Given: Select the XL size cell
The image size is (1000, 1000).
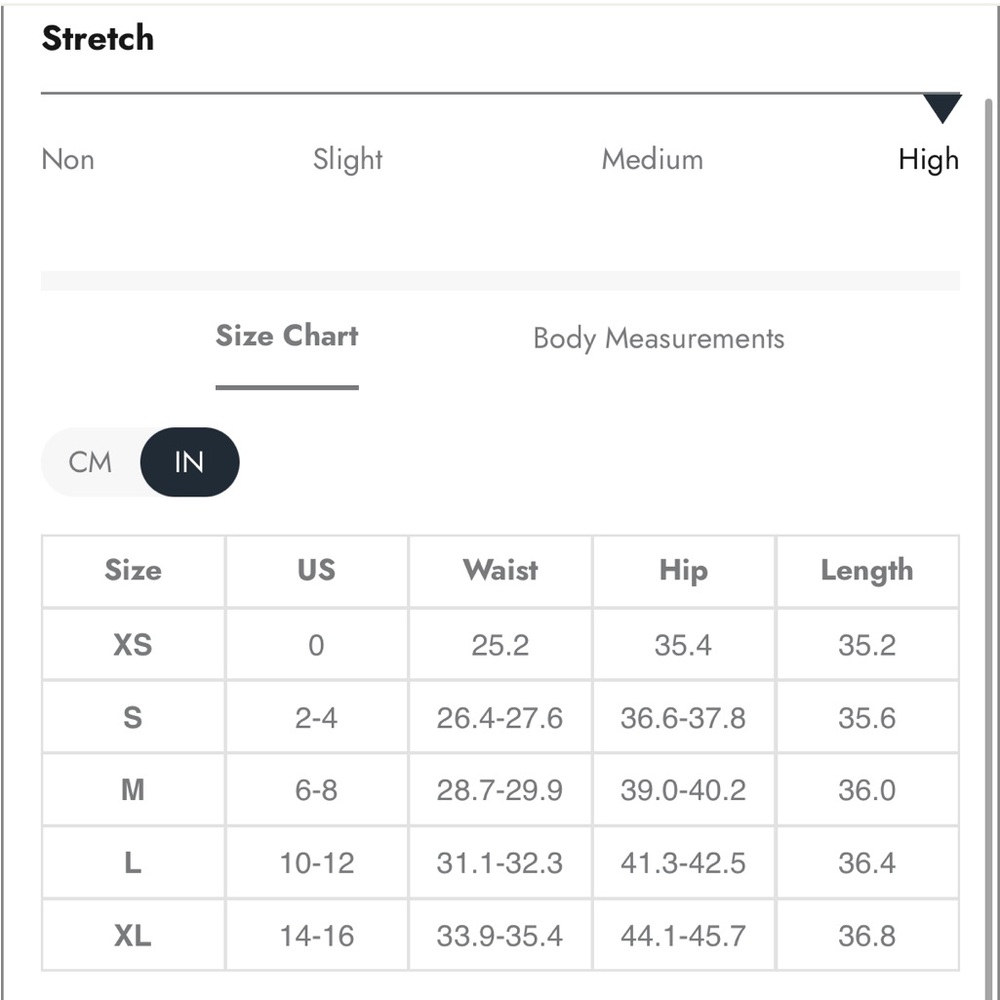Looking at the screenshot, I should coord(133,936).
